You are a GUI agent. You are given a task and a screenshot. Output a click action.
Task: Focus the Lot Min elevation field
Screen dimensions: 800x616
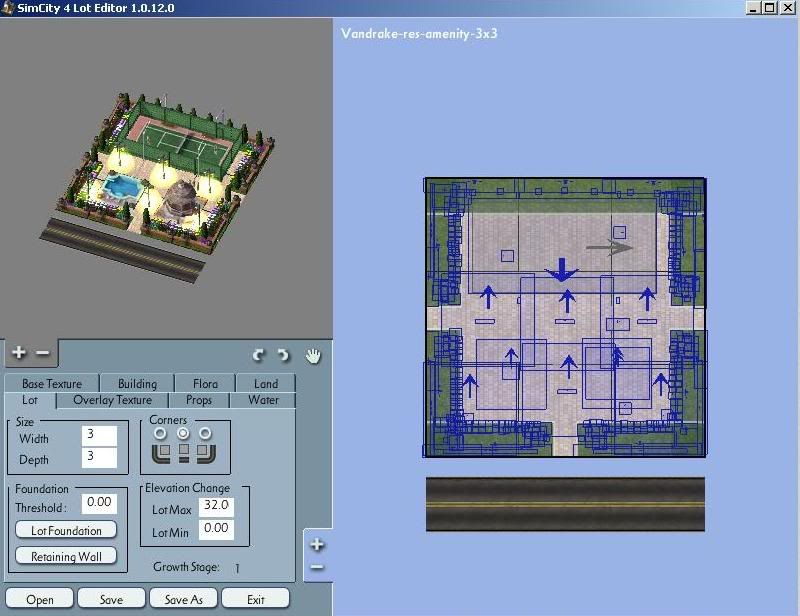(216, 529)
